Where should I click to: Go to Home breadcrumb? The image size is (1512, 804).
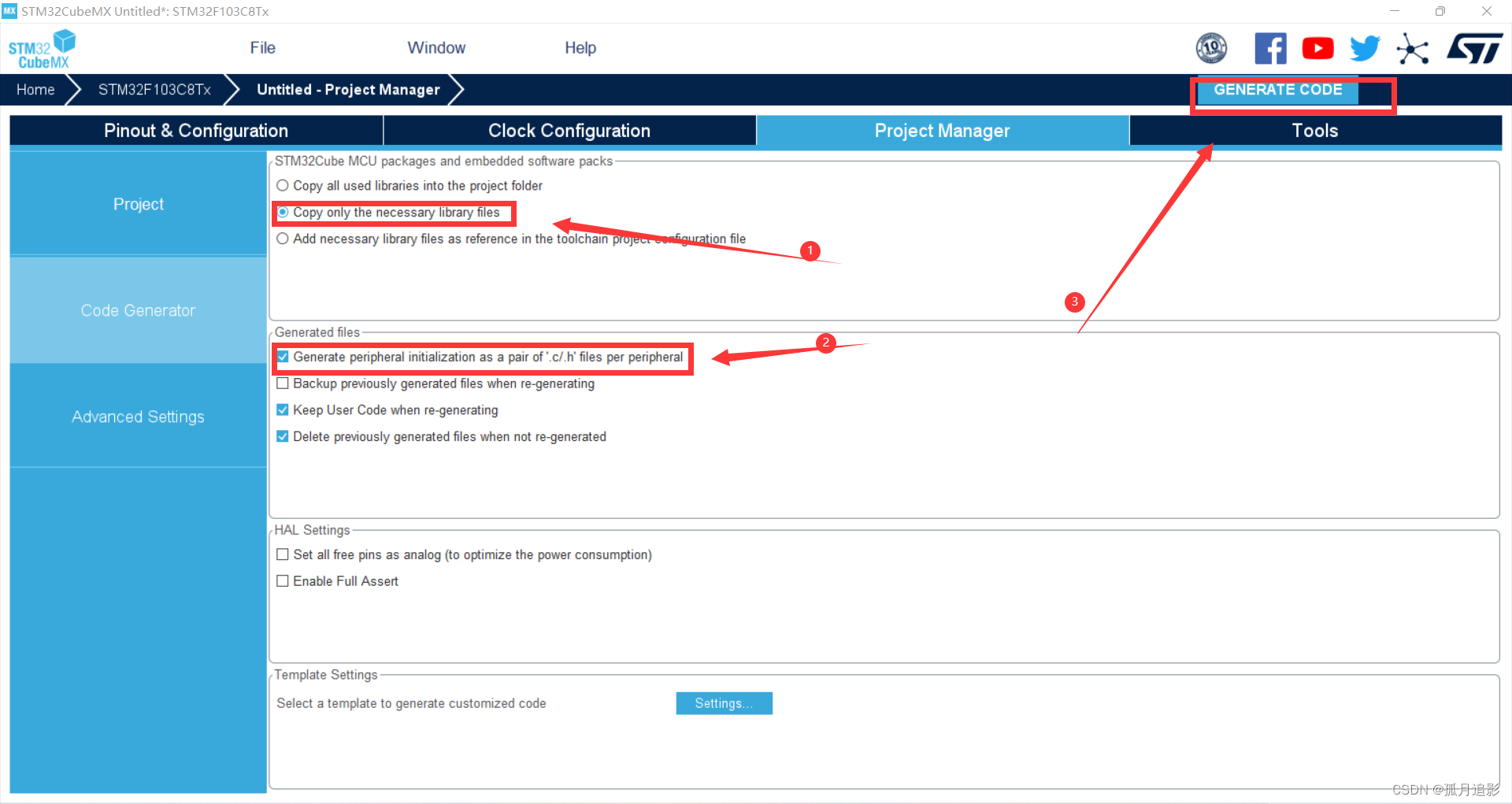click(35, 90)
